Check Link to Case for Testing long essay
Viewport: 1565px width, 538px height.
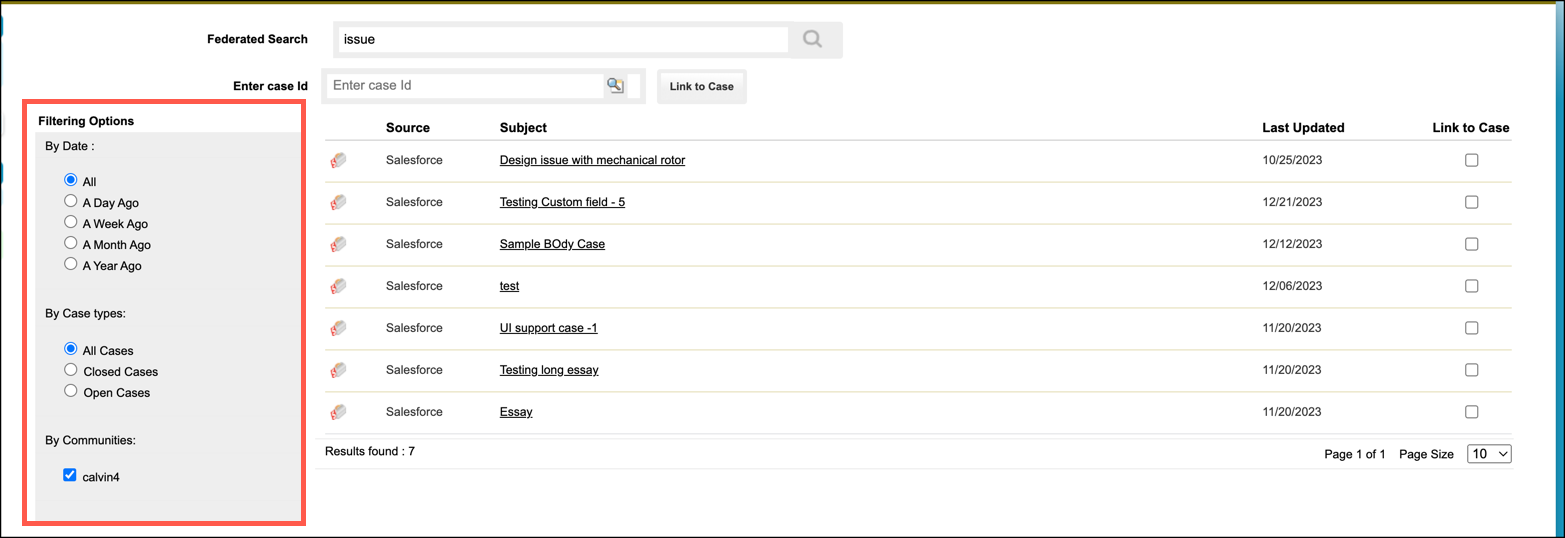(1471, 370)
